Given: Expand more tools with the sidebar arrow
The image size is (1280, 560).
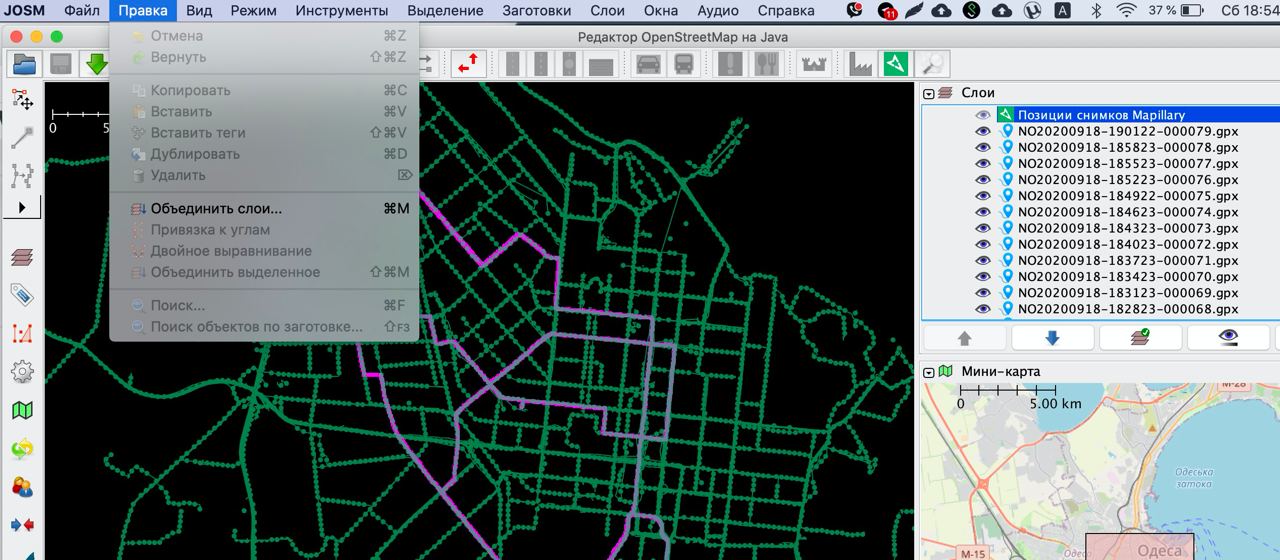Looking at the screenshot, I should click(22, 208).
